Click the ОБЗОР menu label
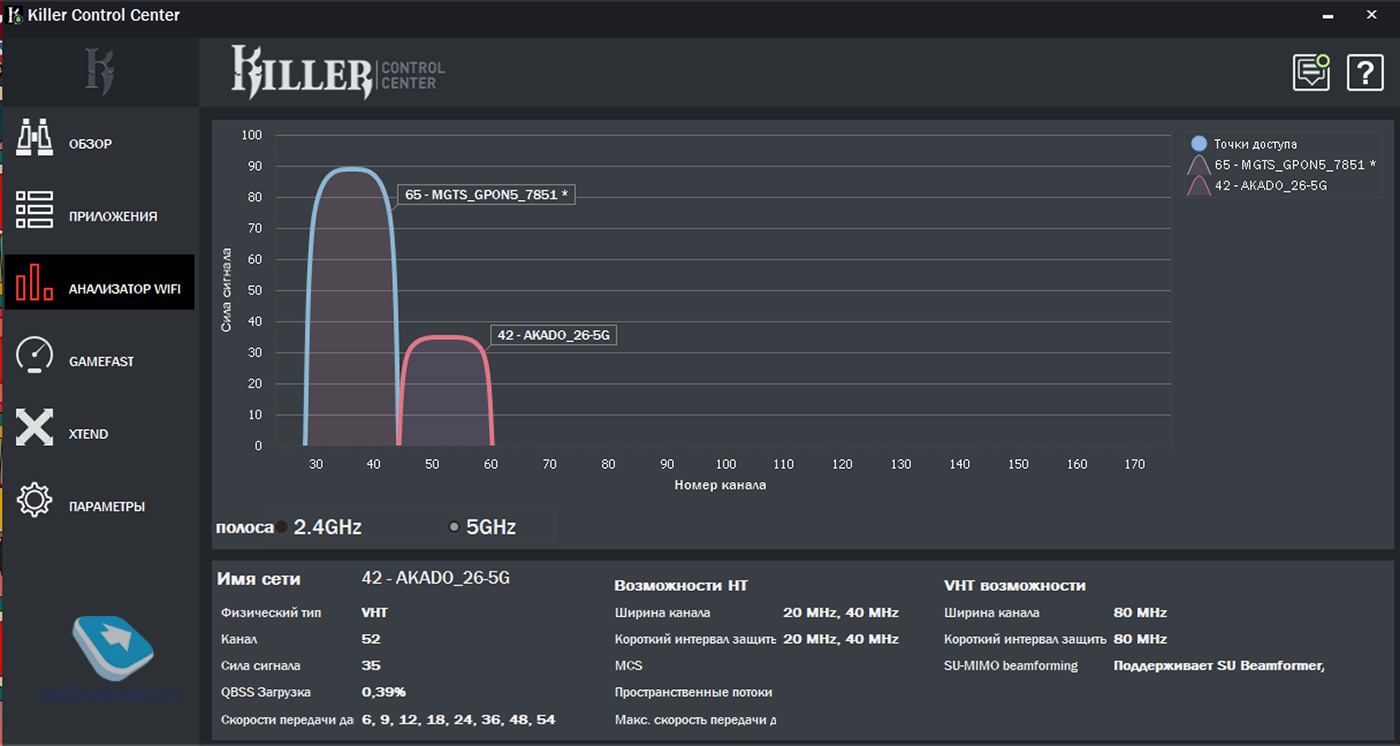 point(90,144)
